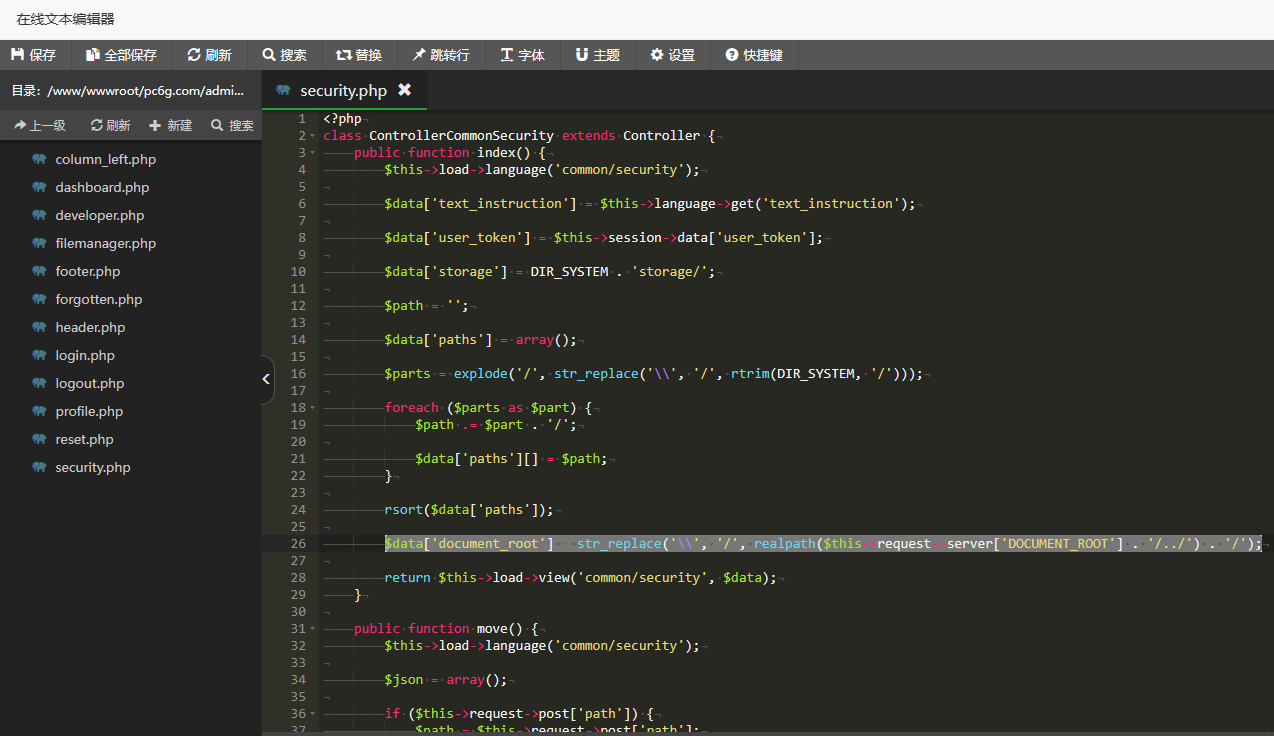
Task: Open filemanager.php from the file list
Action: pos(106,243)
